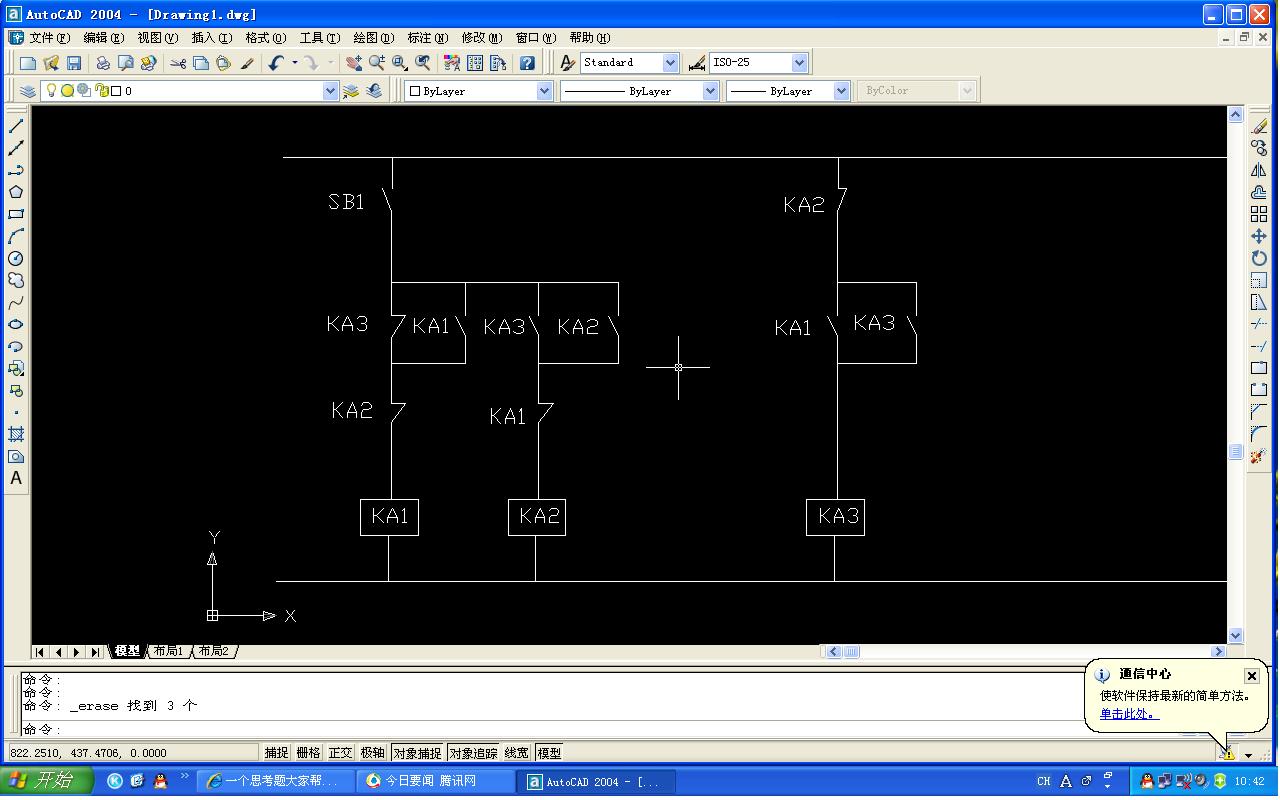This screenshot has height=800, width=1280.
Task: Select the Polygon draw tool
Action: [16, 192]
